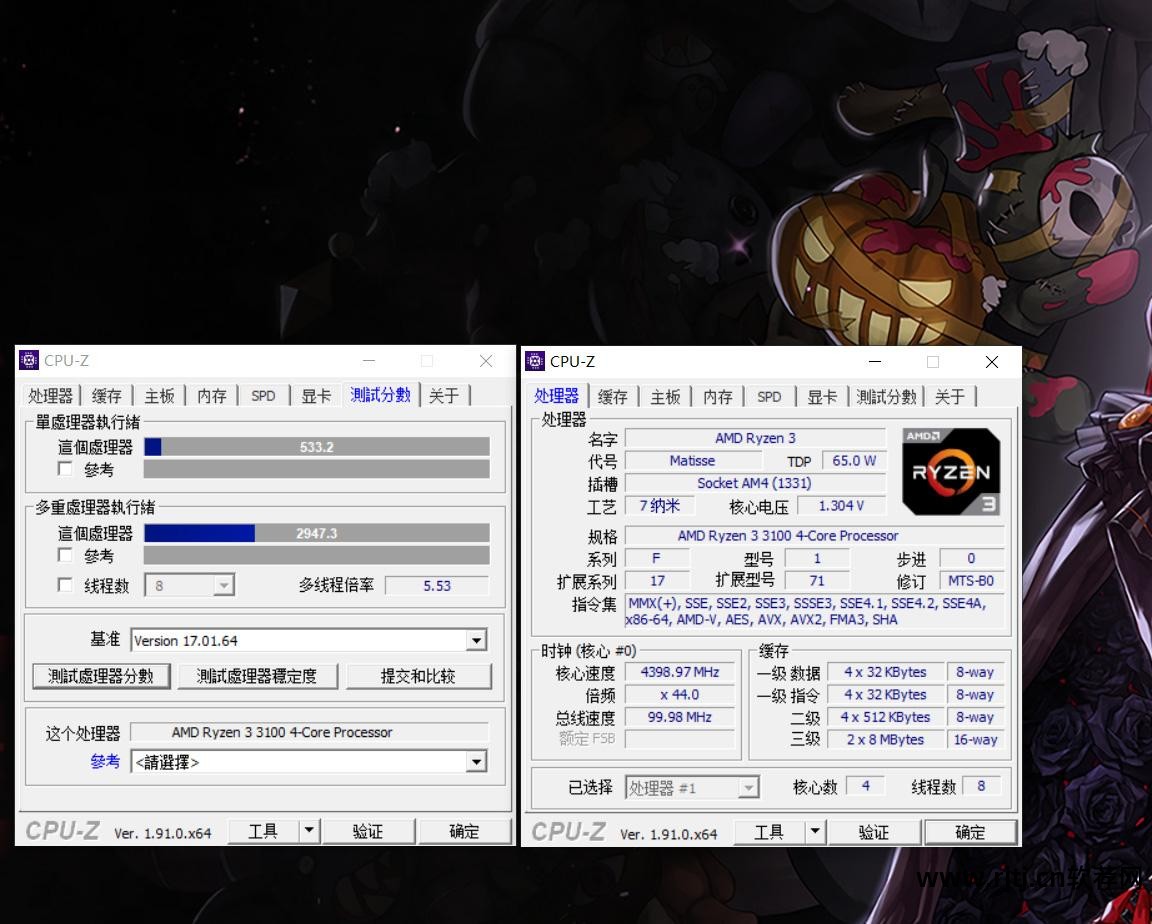
Task: Click the blue 參考 link label
Action: point(105,761)
